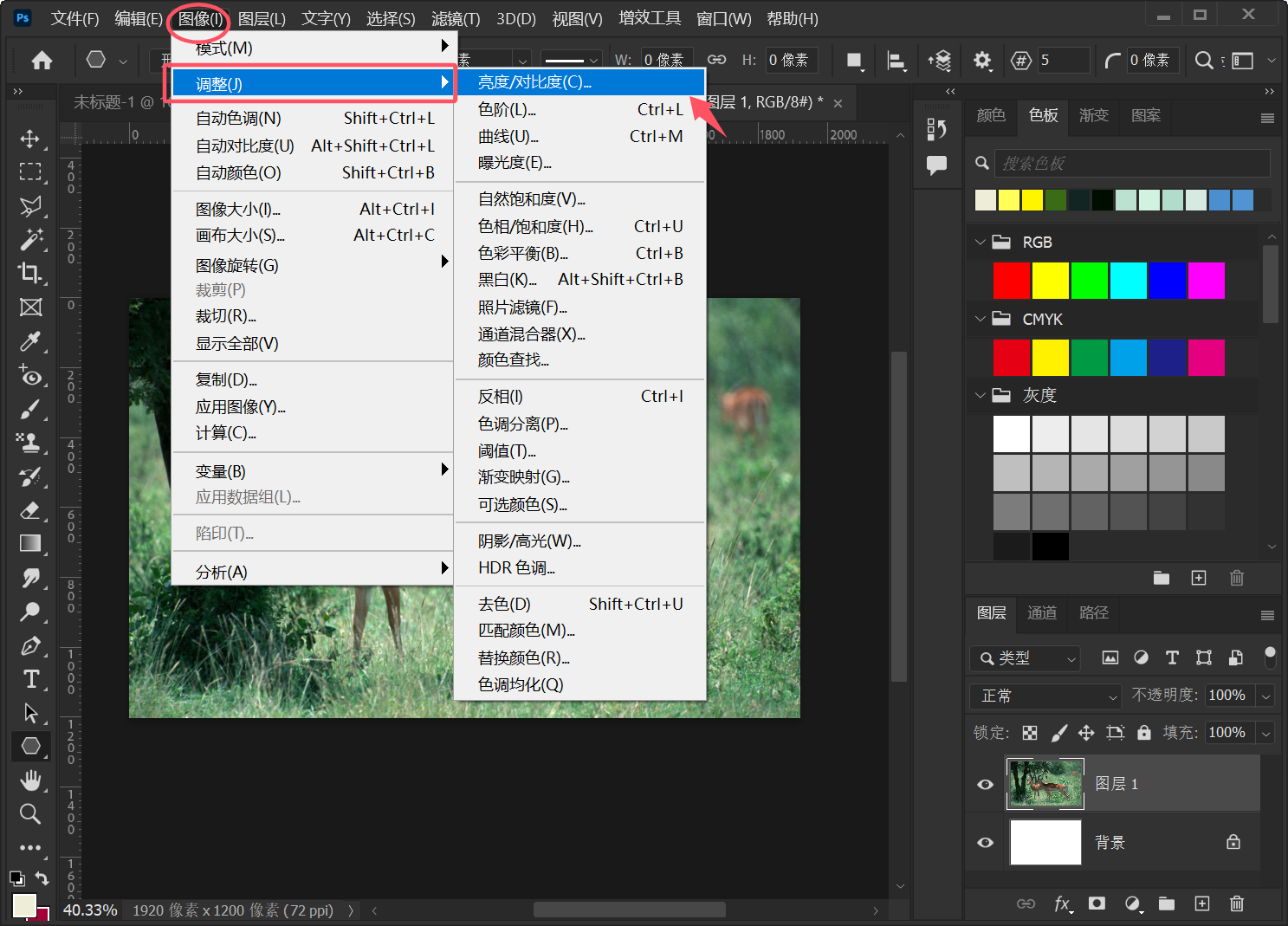Click the 曲线(U)... adjustment entry
The height and width of the screenshot is (926, 1288).
tap(579, 136)
